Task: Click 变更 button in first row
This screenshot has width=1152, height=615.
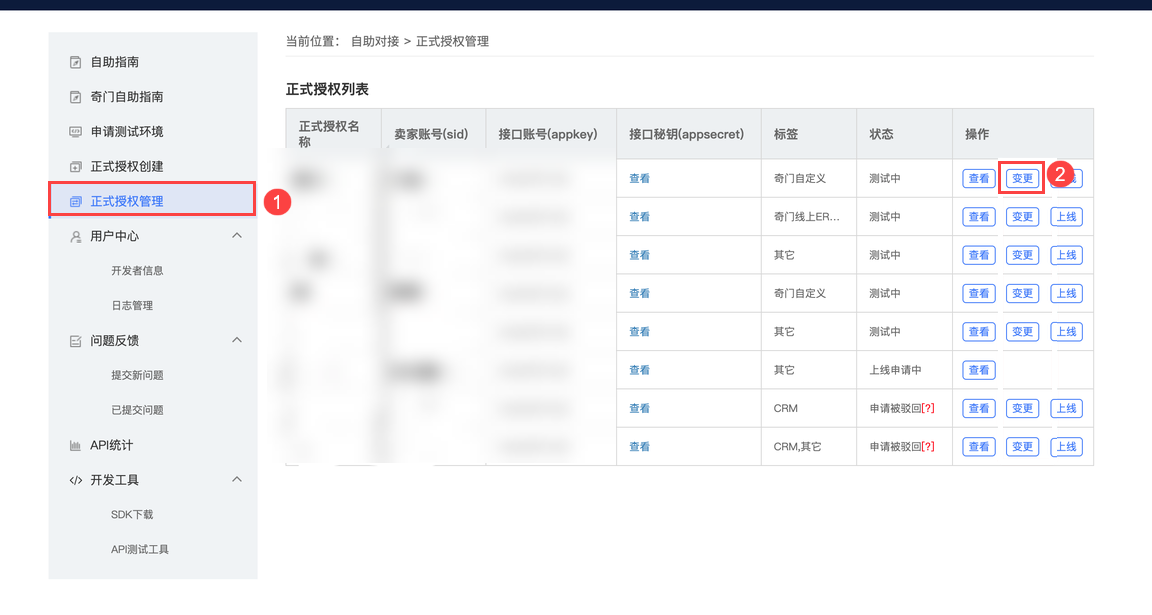Action: pyautogui.click(x=1022, y=179)
